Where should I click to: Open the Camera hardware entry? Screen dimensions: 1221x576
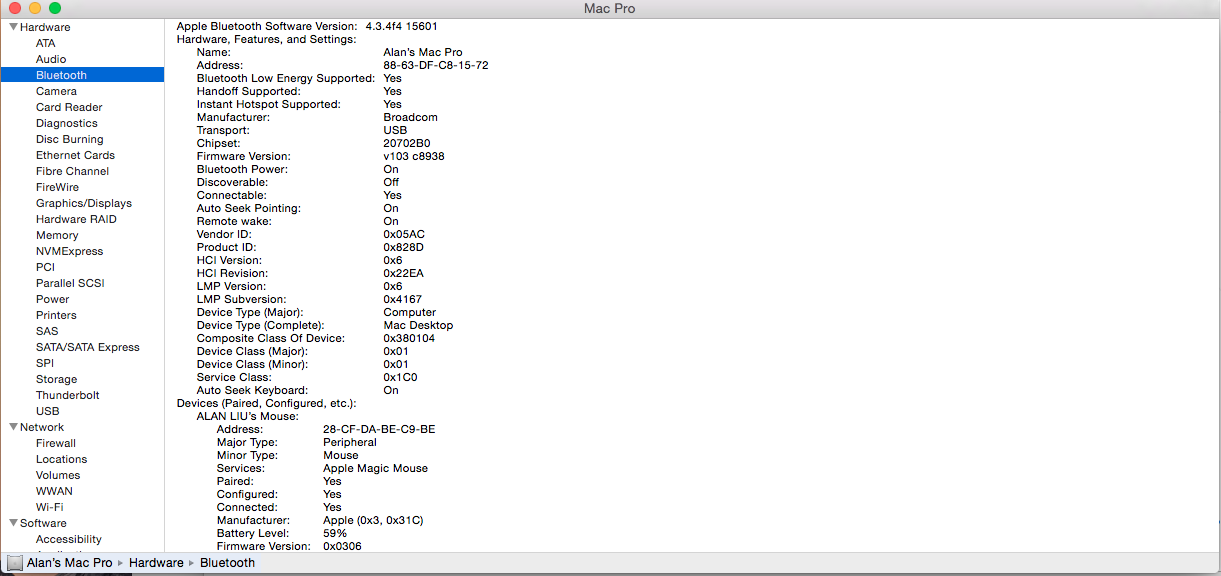[x=56, y=91]
